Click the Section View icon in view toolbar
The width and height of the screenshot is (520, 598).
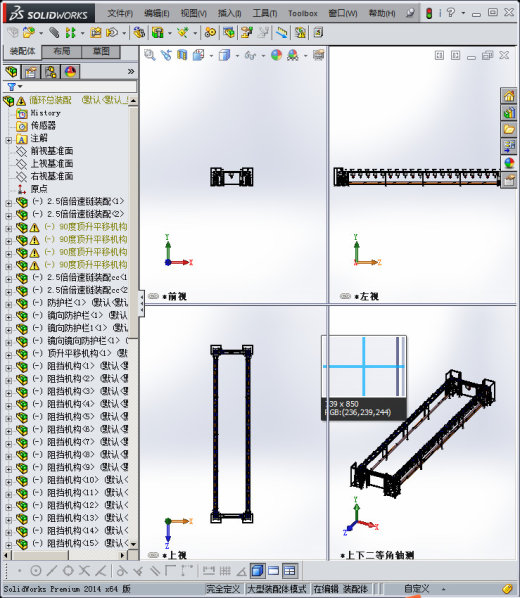(x=182, y=55)
